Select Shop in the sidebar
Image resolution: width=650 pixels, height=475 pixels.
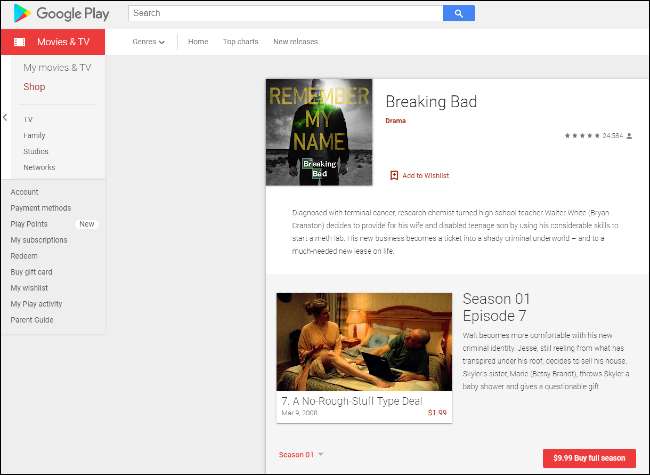(34, 87)
